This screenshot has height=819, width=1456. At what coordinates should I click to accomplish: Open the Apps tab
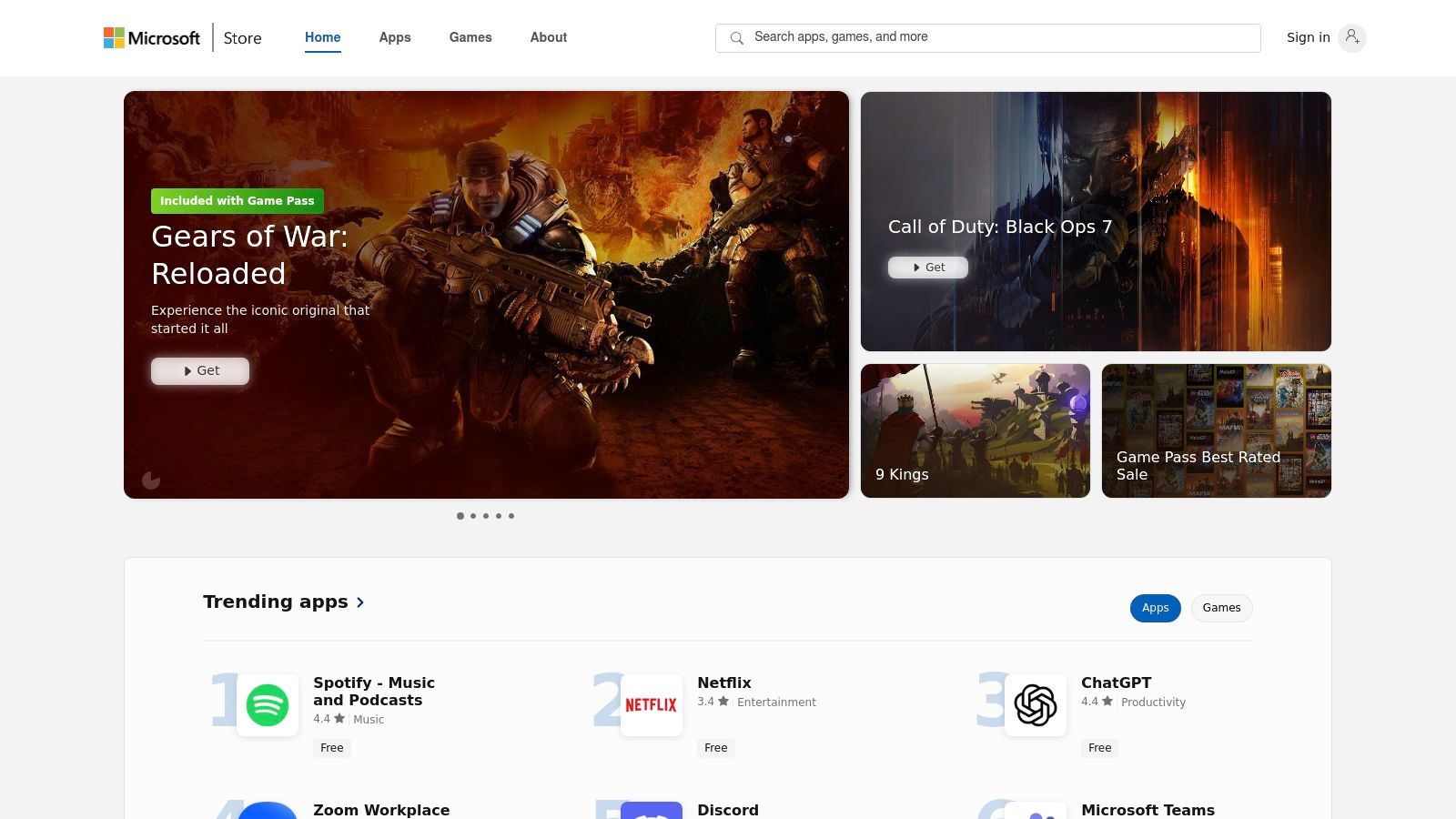[395, 37]
